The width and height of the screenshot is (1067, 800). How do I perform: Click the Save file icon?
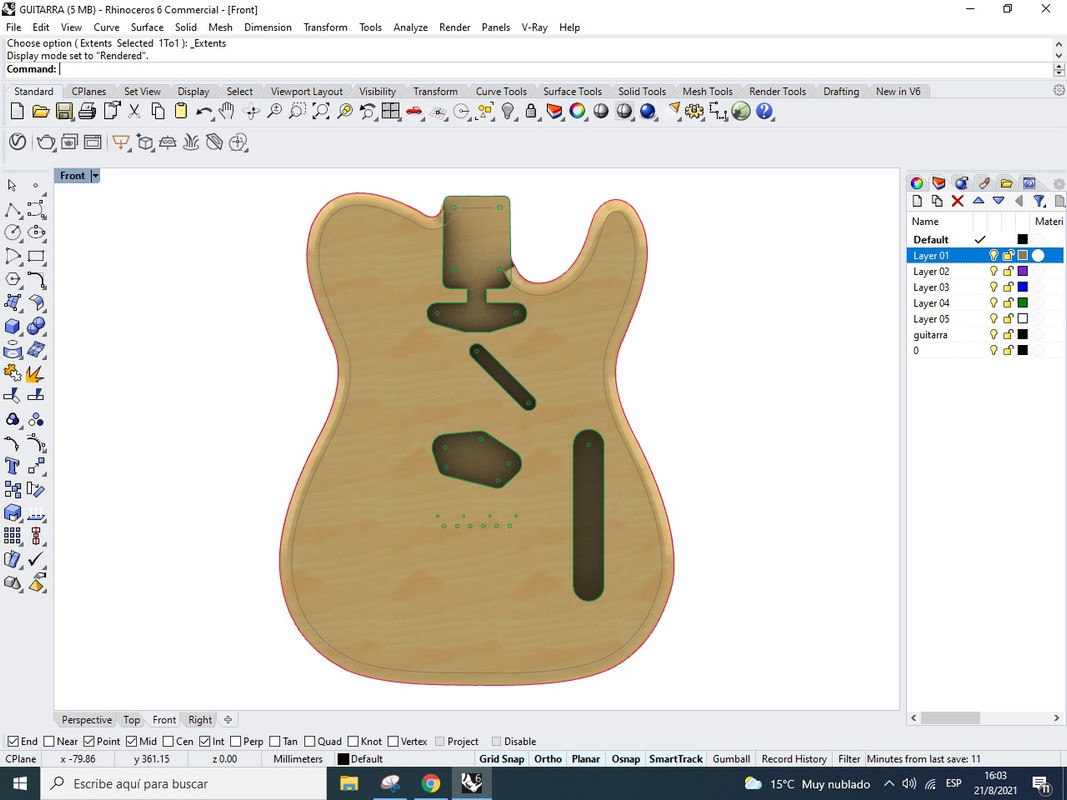tap(64, 111)
